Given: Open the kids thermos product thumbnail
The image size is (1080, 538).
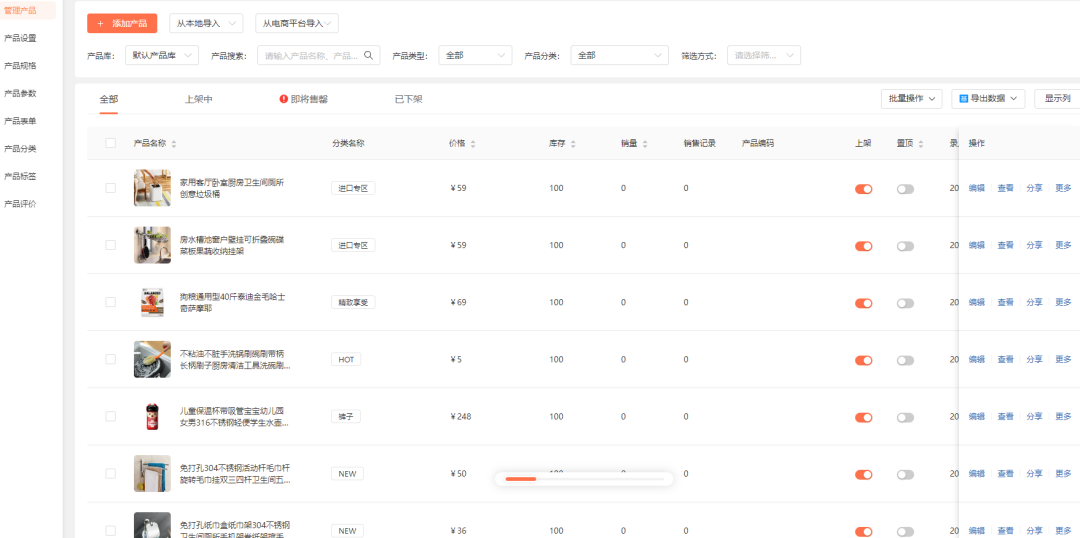Looking at the screenshot, I should point(152,417).
